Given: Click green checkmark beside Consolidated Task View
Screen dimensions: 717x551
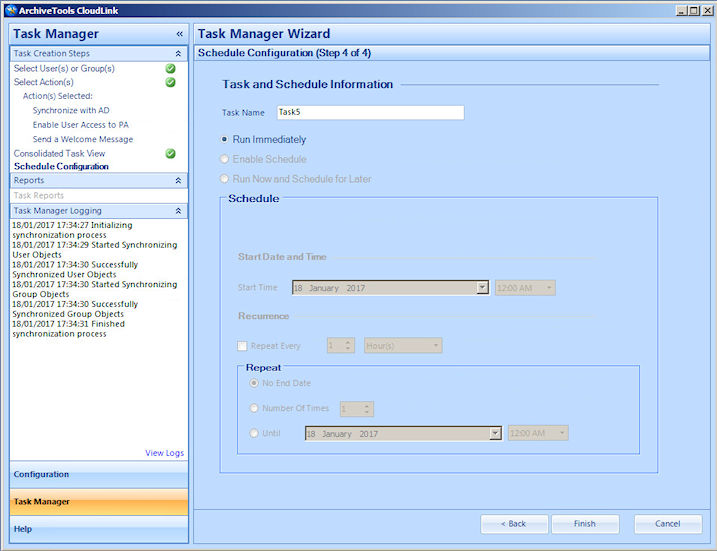Looking at the screenshot, I should (171, 154).
